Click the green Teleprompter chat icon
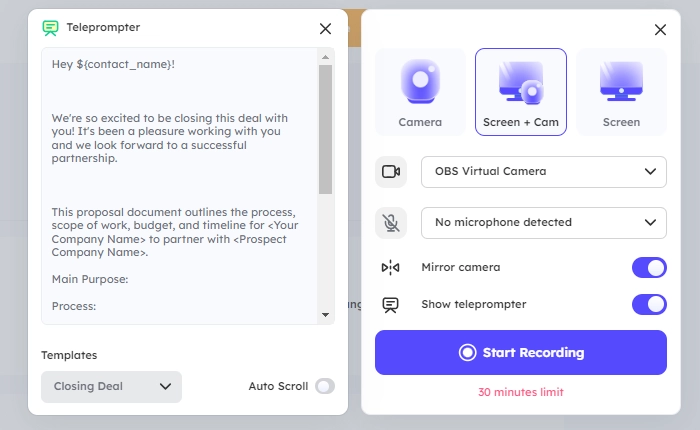 coord(50,28)
